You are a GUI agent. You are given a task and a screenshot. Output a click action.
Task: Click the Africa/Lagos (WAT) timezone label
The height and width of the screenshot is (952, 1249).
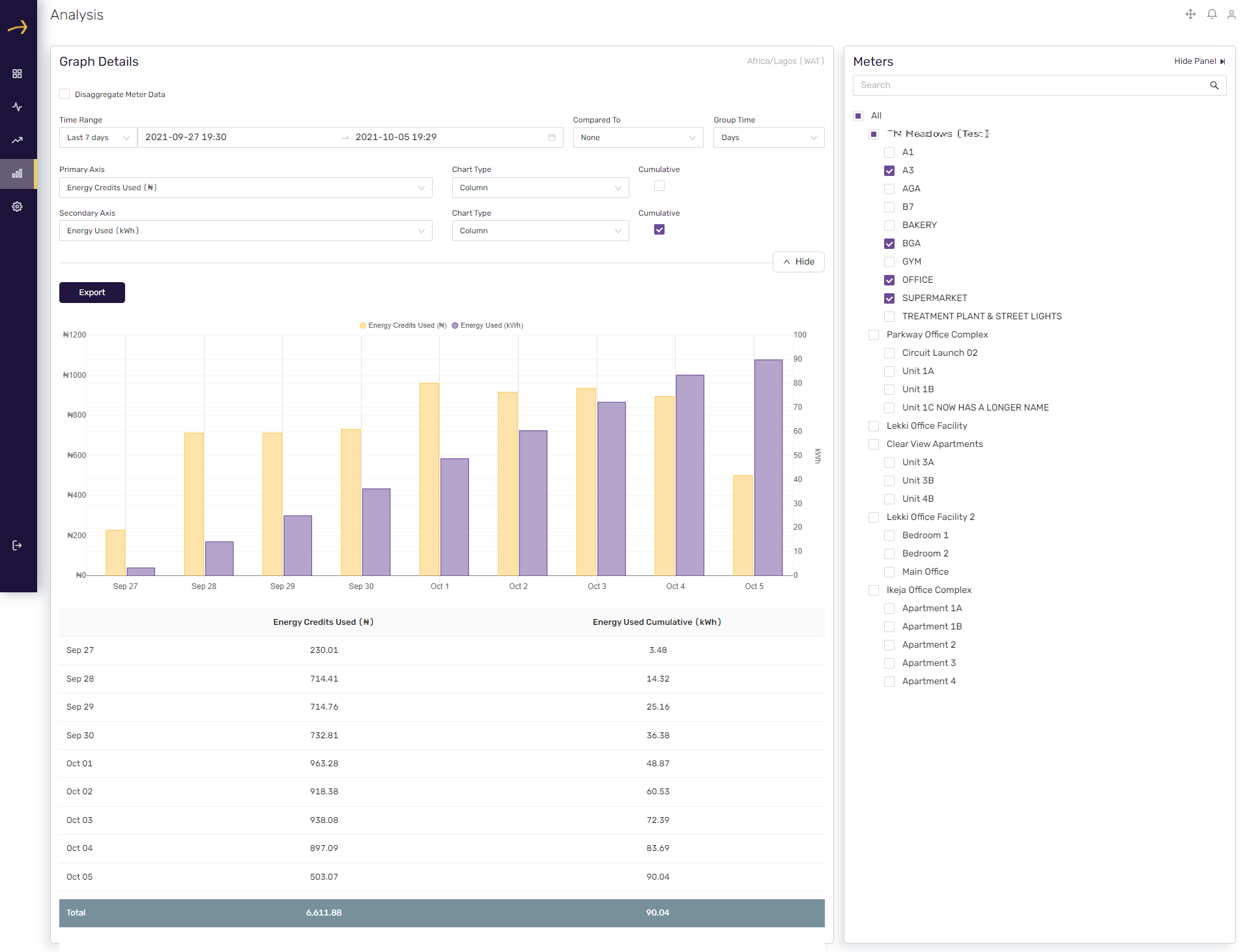(785, 61)
